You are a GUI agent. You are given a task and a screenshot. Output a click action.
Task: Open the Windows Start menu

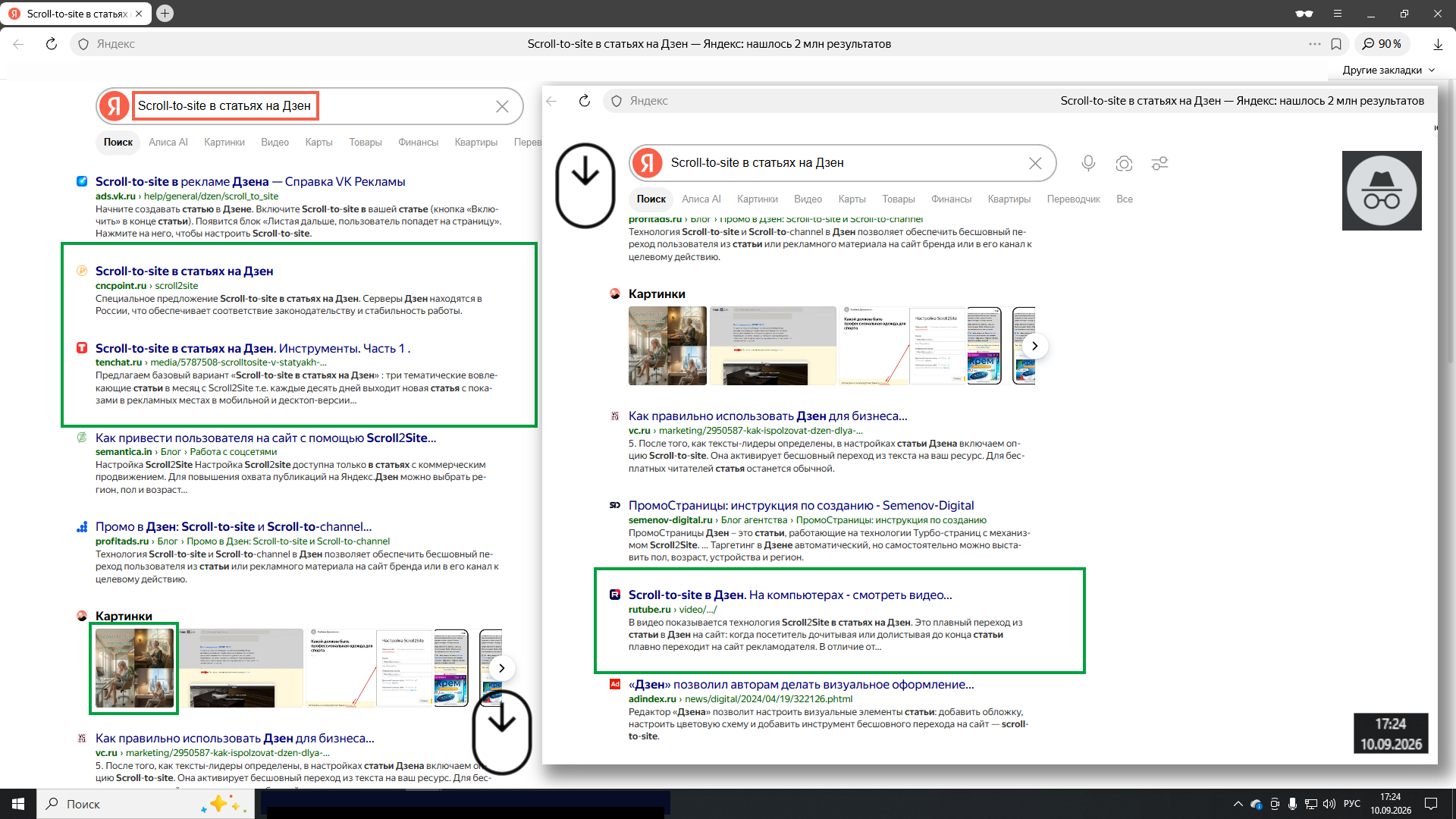(x=18, y=804)
